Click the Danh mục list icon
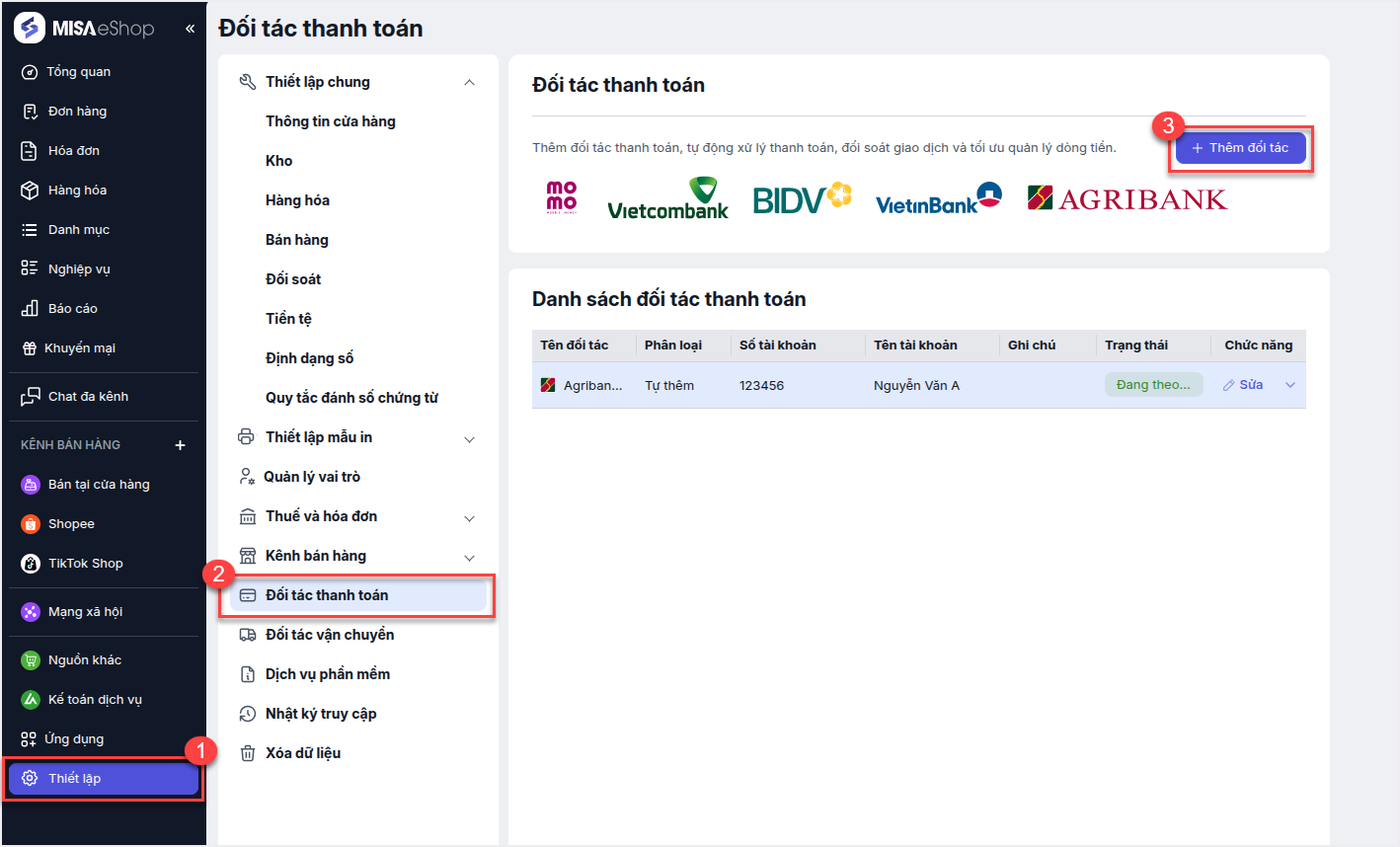The image size is (1400, 847). point(30,230)
